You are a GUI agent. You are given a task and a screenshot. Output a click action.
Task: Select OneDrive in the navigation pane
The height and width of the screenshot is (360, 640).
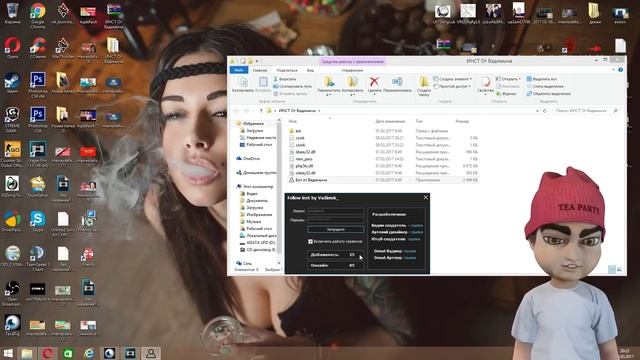coord(248,158)
